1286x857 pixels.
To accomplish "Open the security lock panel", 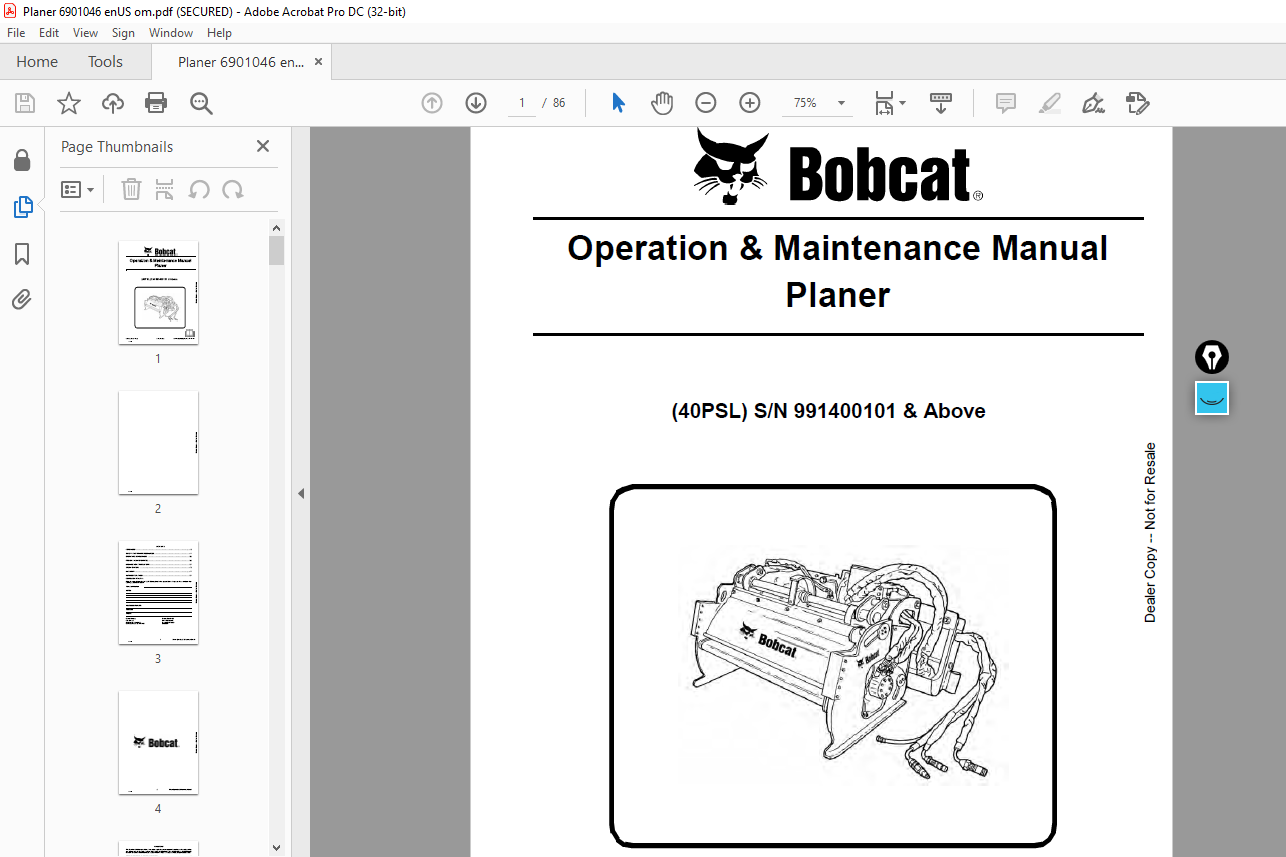I will tap(22, 160).
